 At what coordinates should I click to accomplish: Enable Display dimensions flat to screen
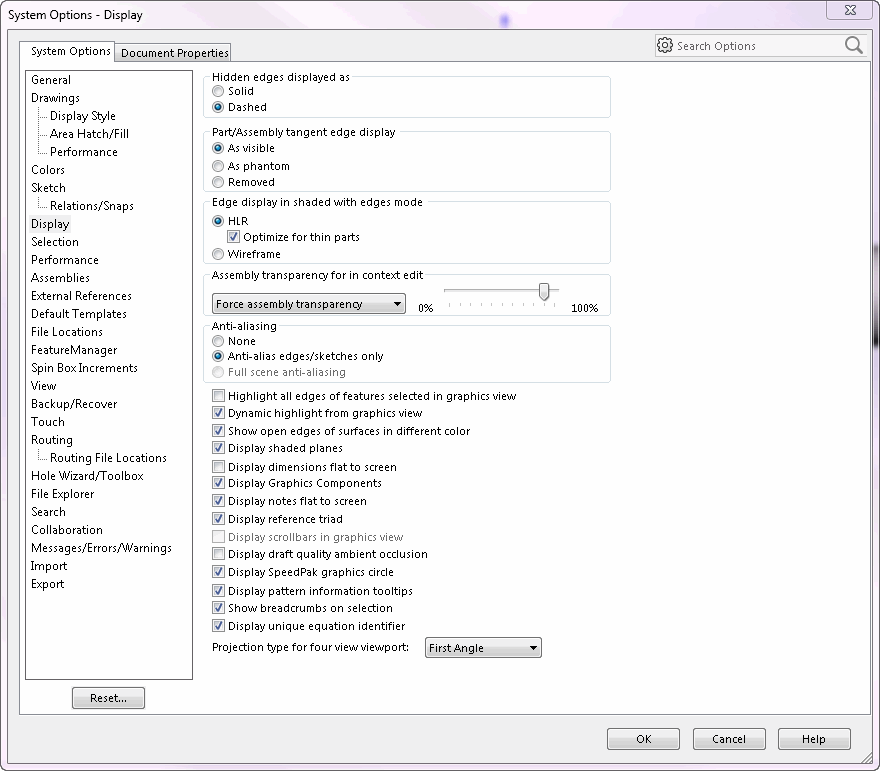(x=218, y=467)
